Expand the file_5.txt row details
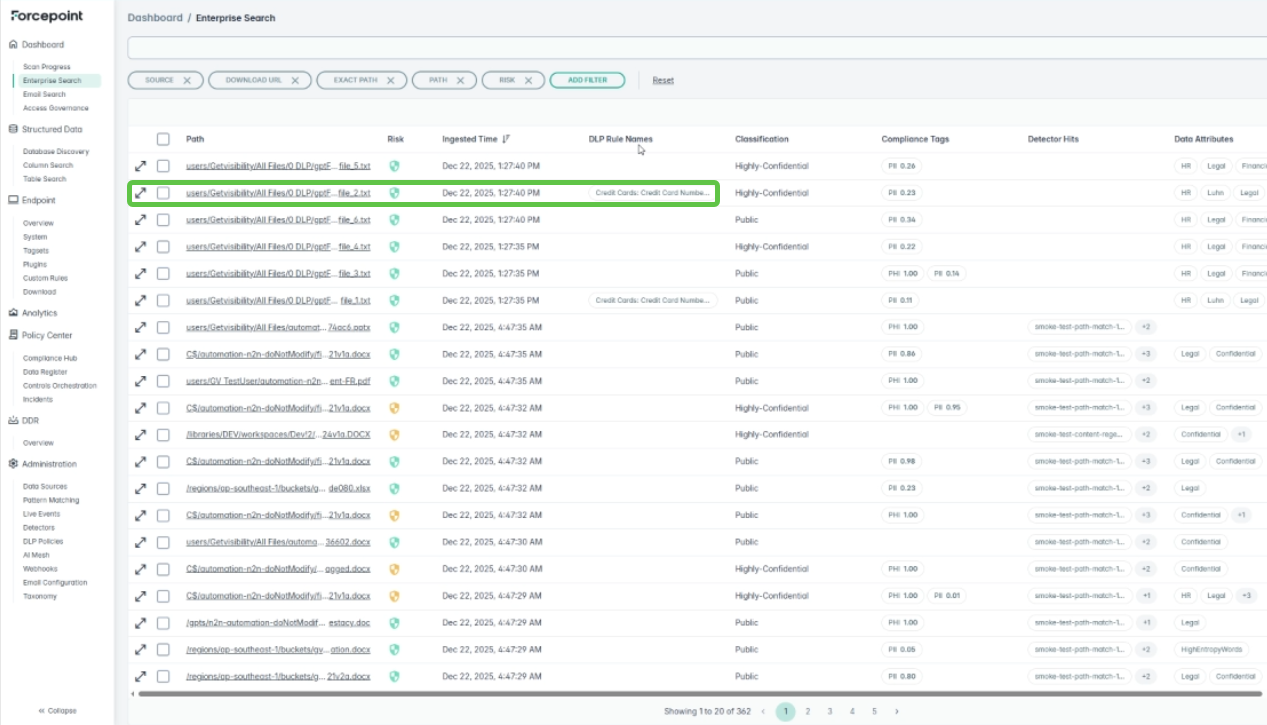 [141, 166]
